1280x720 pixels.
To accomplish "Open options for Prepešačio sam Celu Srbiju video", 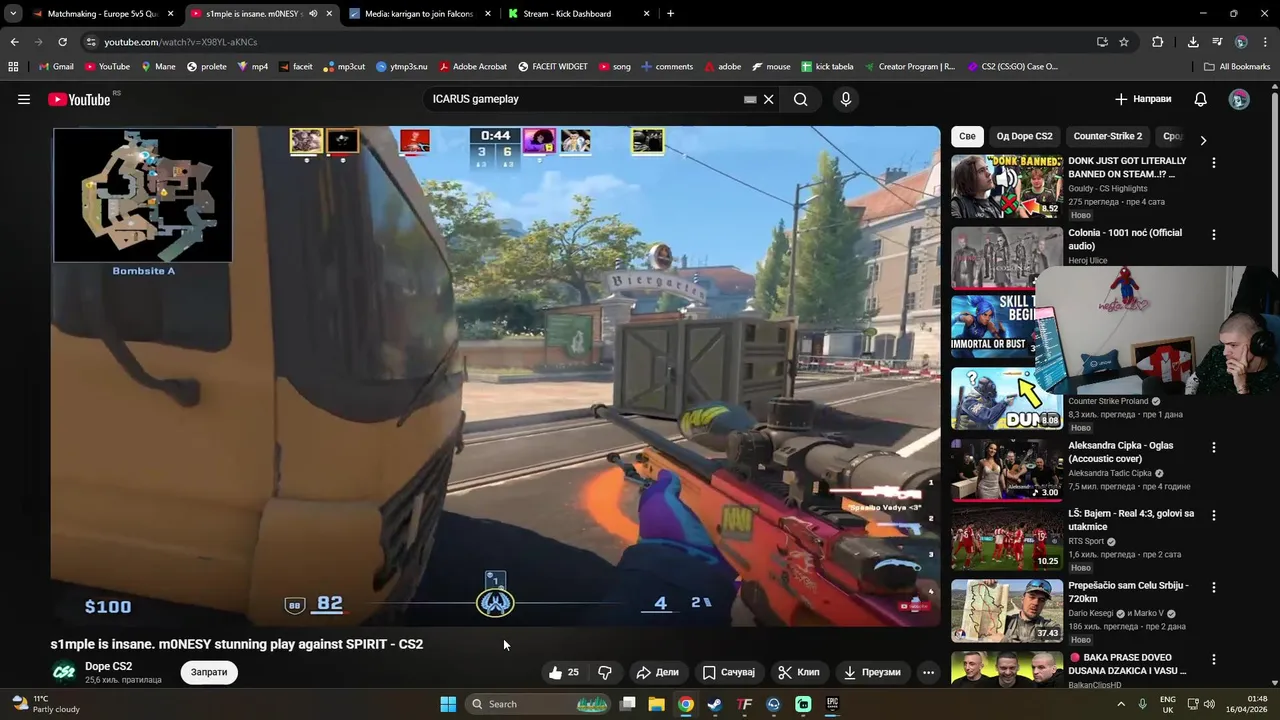I will 1214,588.
